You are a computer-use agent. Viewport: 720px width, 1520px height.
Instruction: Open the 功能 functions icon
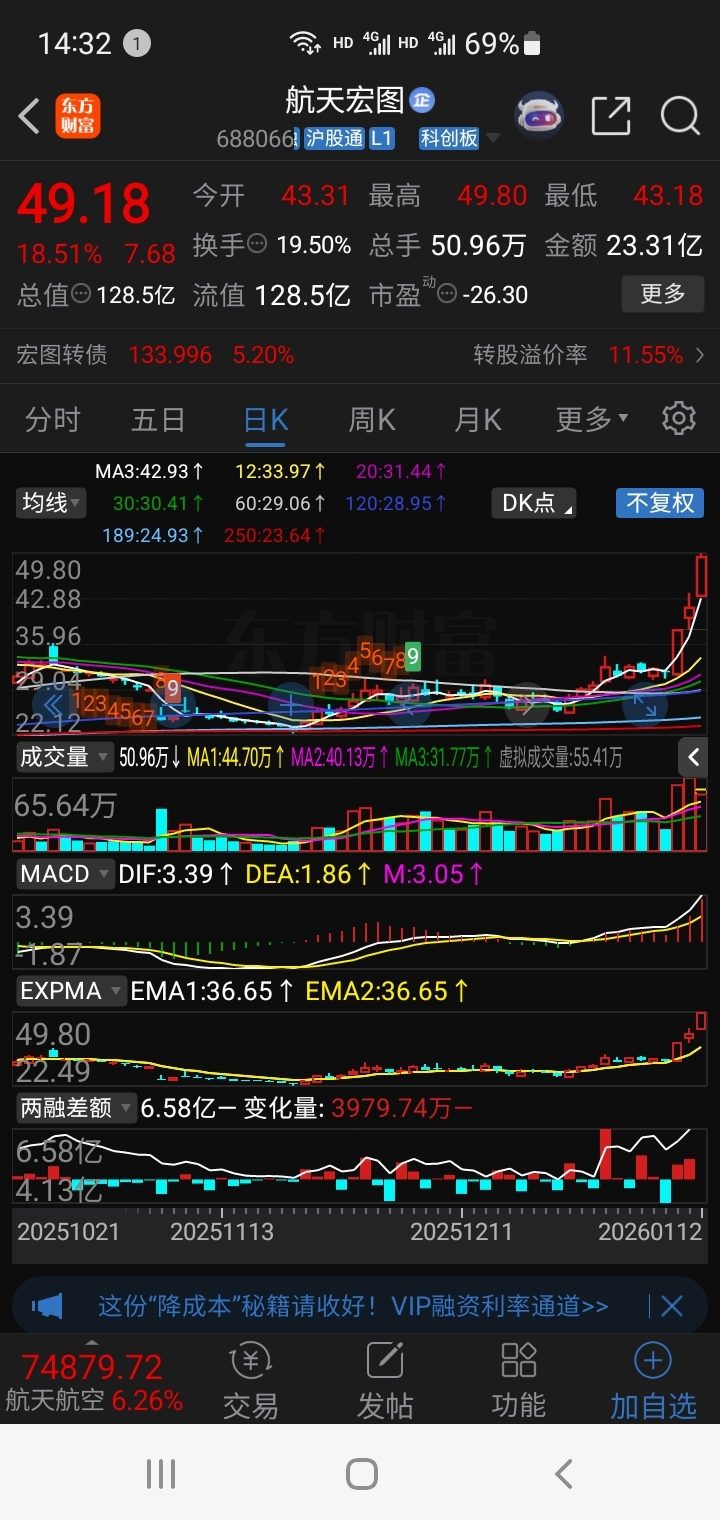coord(519,1381)
